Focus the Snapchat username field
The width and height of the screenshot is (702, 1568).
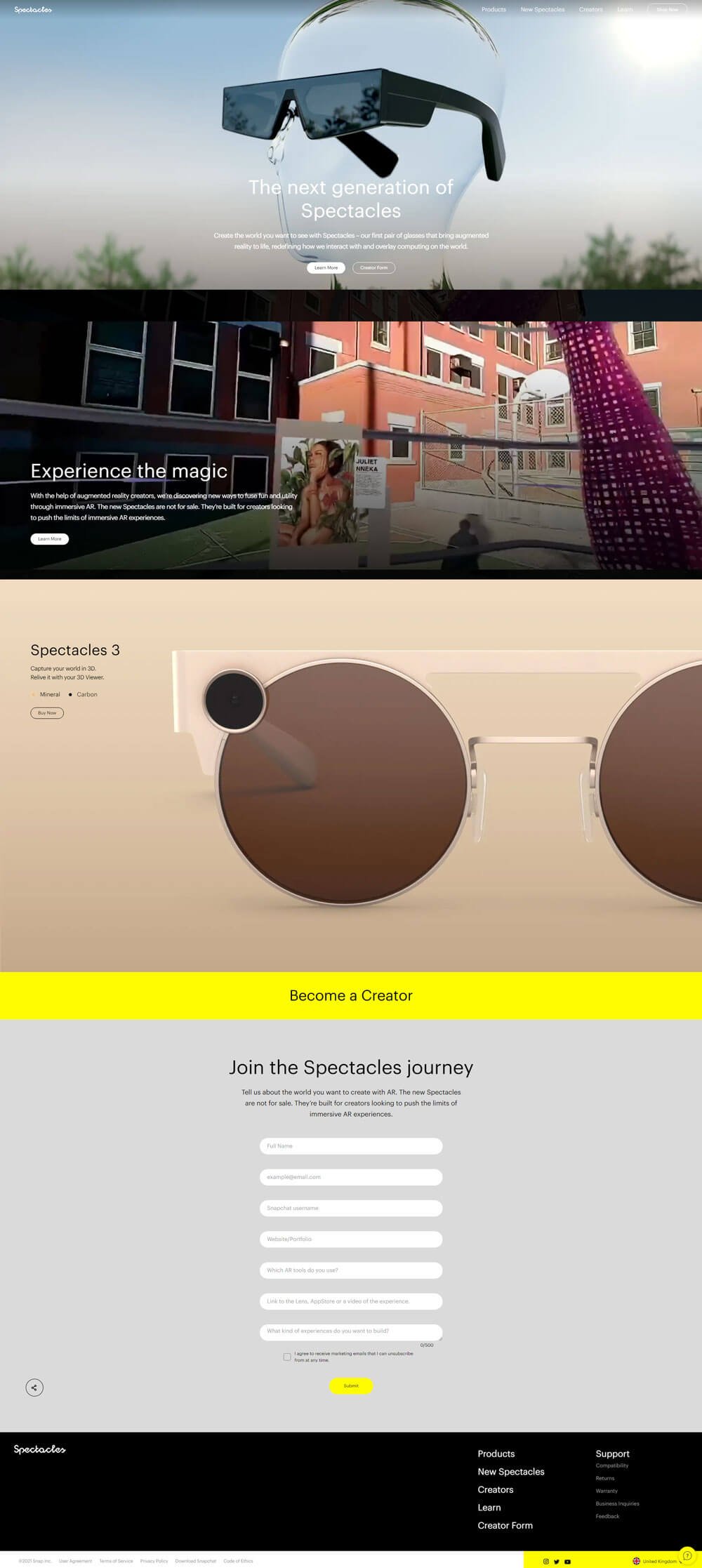click(351, 1208)
